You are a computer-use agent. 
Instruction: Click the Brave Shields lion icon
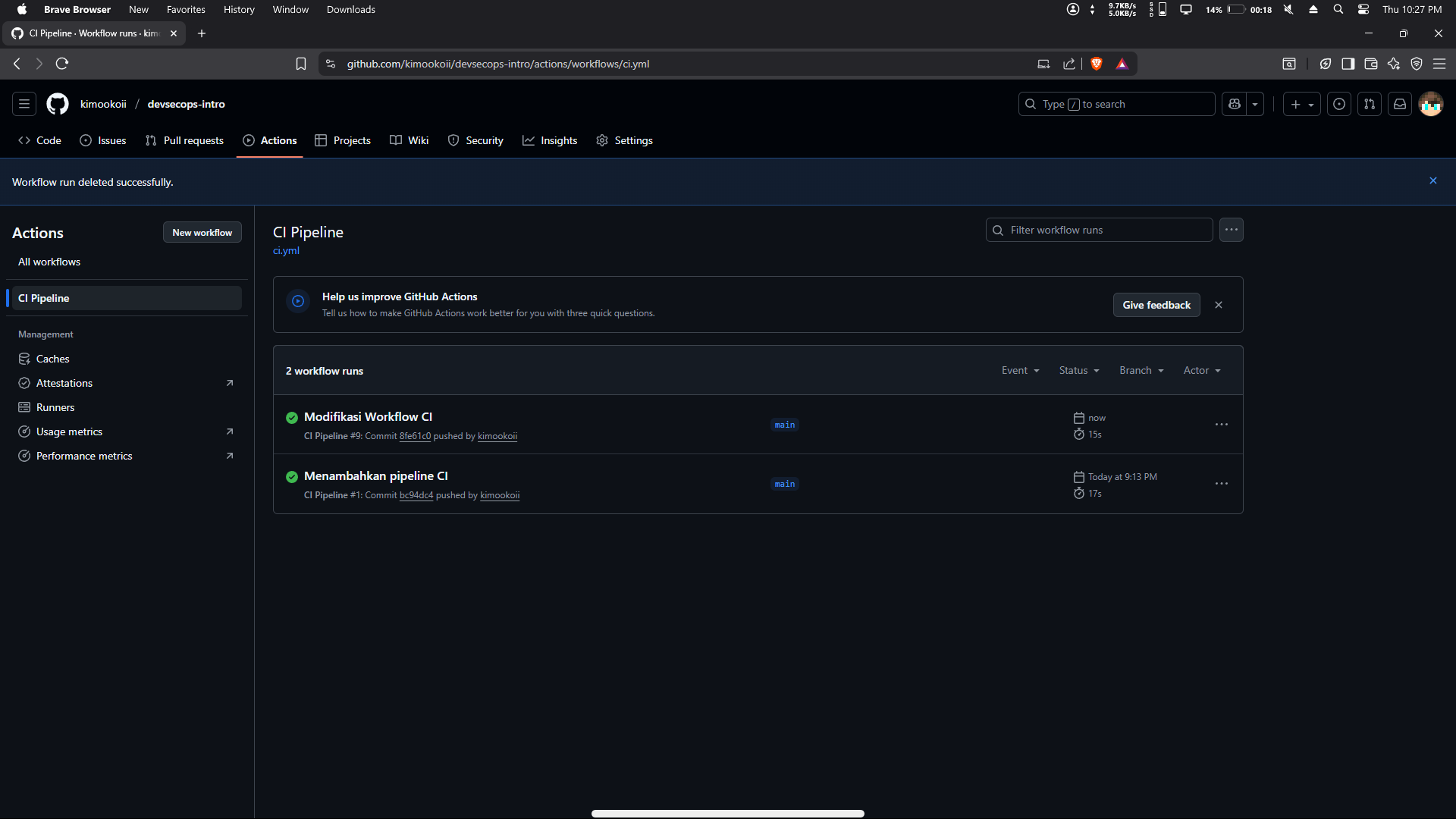[x=1096, y=64]
